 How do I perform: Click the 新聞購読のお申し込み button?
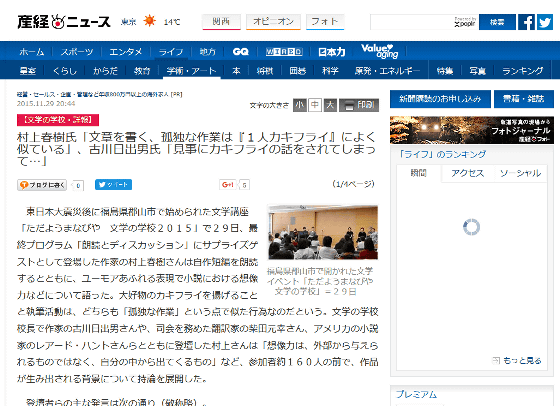(x=440, y=99)
